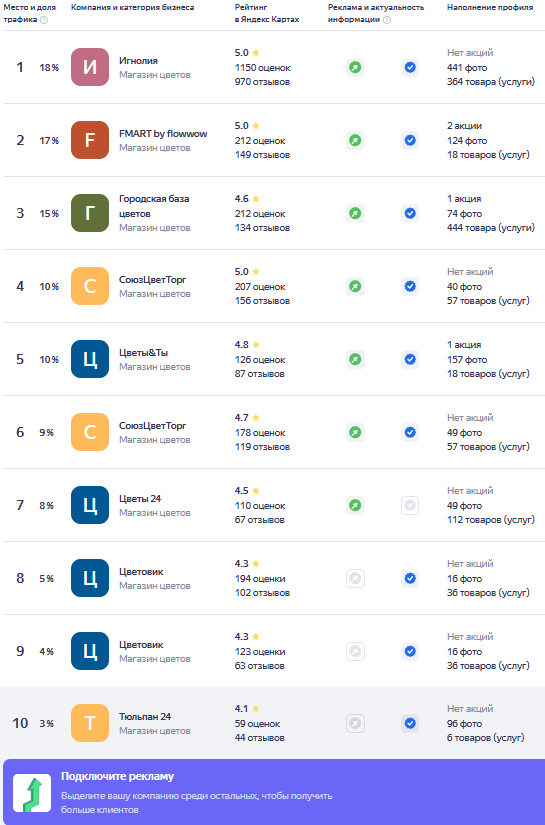The height and width of the screenshot is (825, 545).
Task: Click the blue verified checkmark for FMART by flowwow
Action: click(410, 140)
